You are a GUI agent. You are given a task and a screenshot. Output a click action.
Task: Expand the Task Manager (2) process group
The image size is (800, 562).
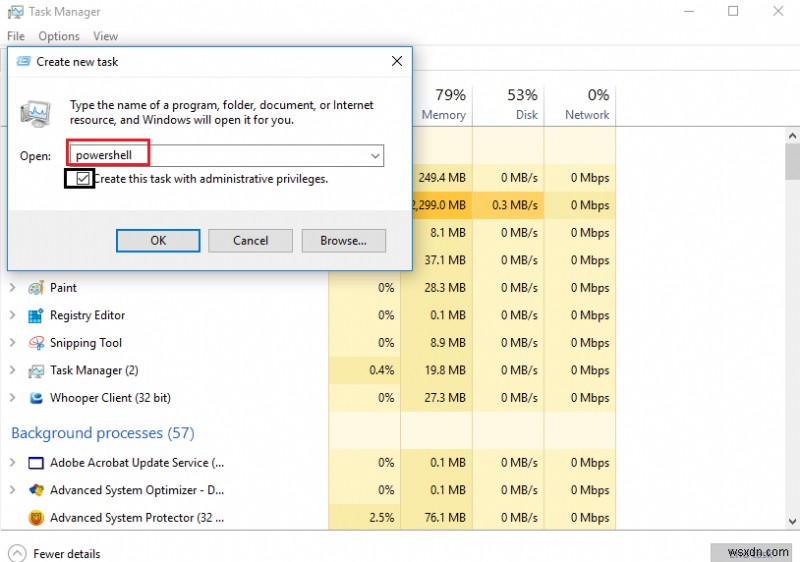[13, 370]
